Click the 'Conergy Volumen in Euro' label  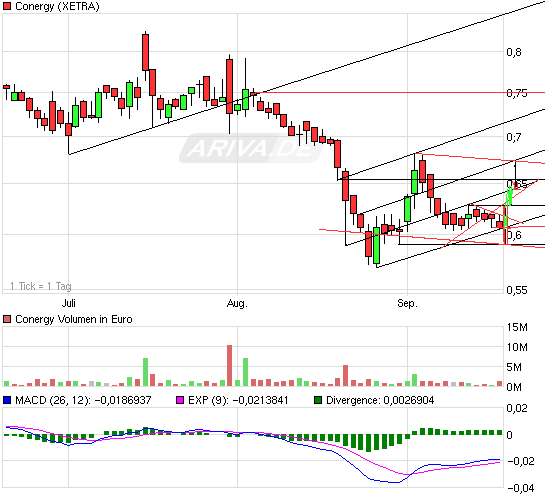[74, 319]
